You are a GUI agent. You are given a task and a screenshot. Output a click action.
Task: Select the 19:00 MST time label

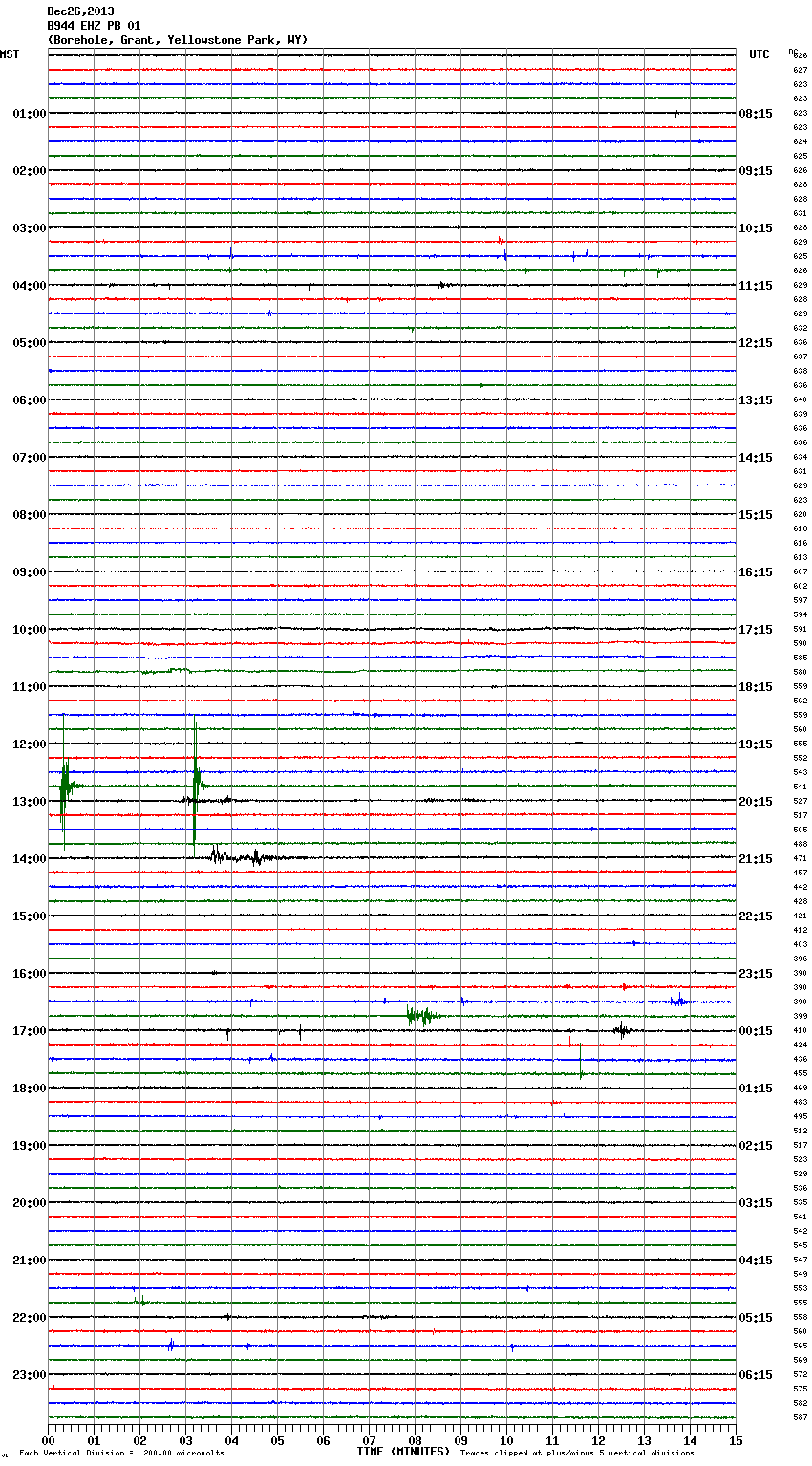click(x=30, y=1146)
